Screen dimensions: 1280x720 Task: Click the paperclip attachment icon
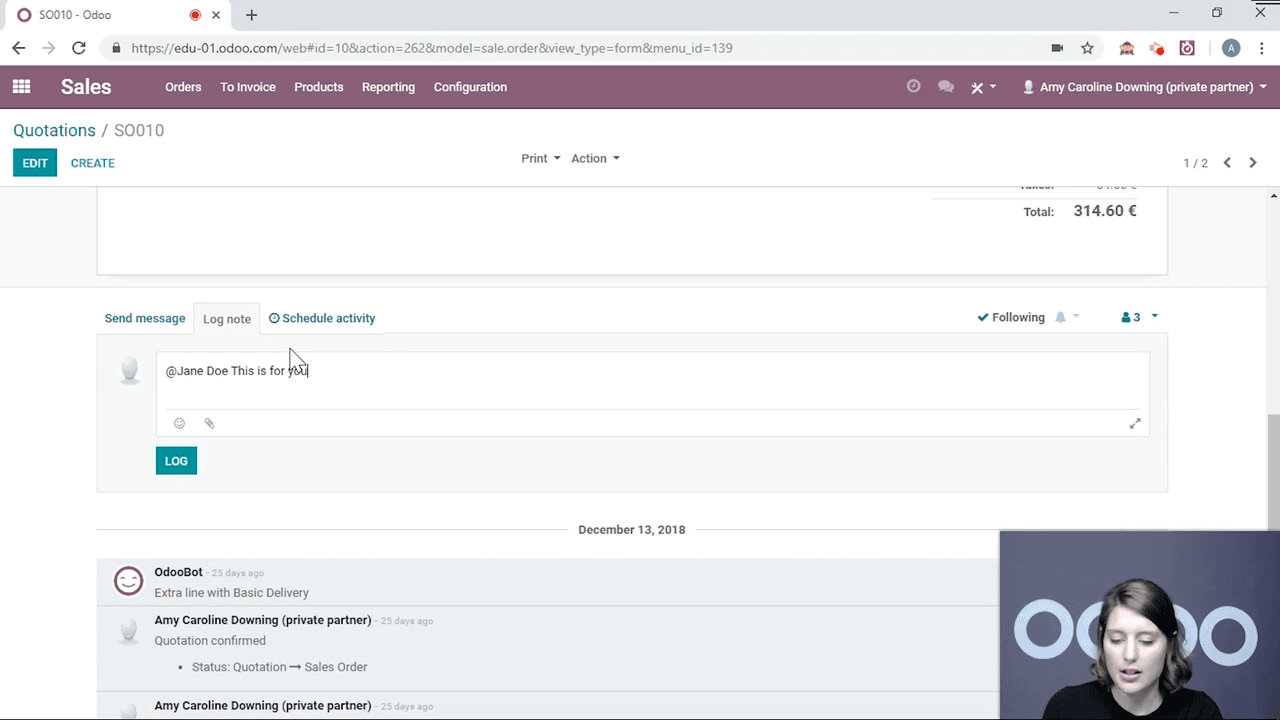[x=209, y=423]
